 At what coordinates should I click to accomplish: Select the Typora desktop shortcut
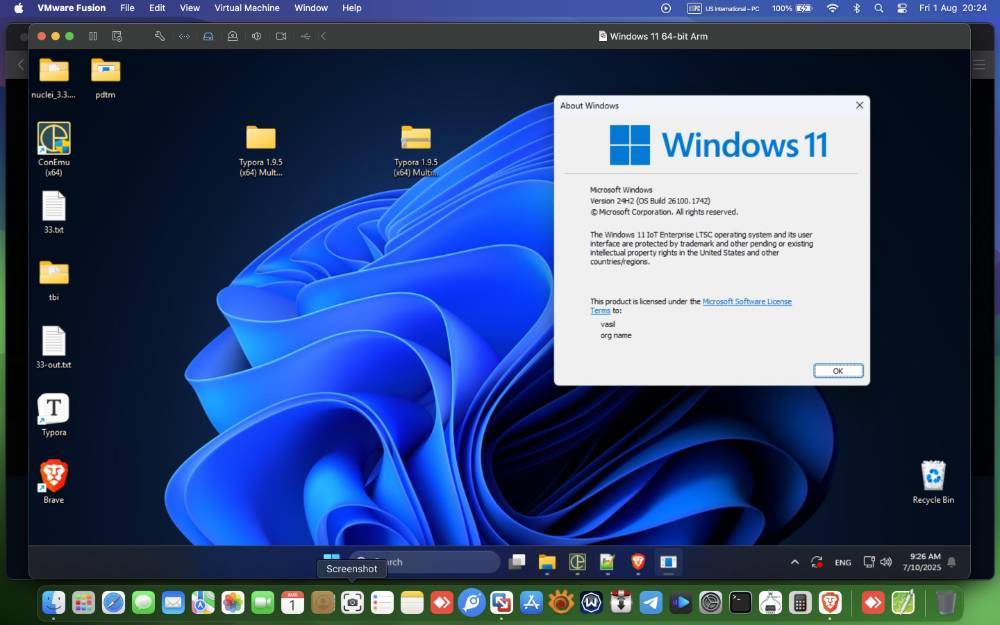click(54, 415)
